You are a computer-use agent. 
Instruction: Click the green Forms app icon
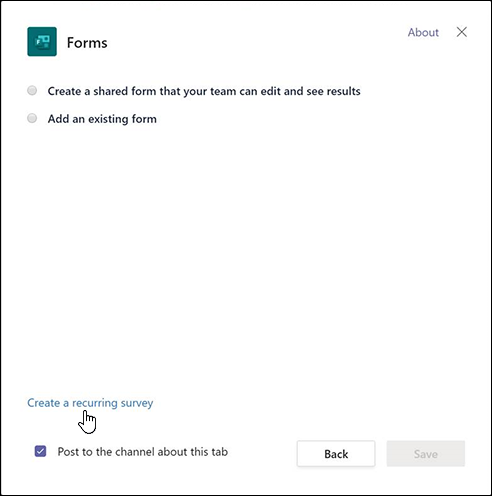coord(42,42)
